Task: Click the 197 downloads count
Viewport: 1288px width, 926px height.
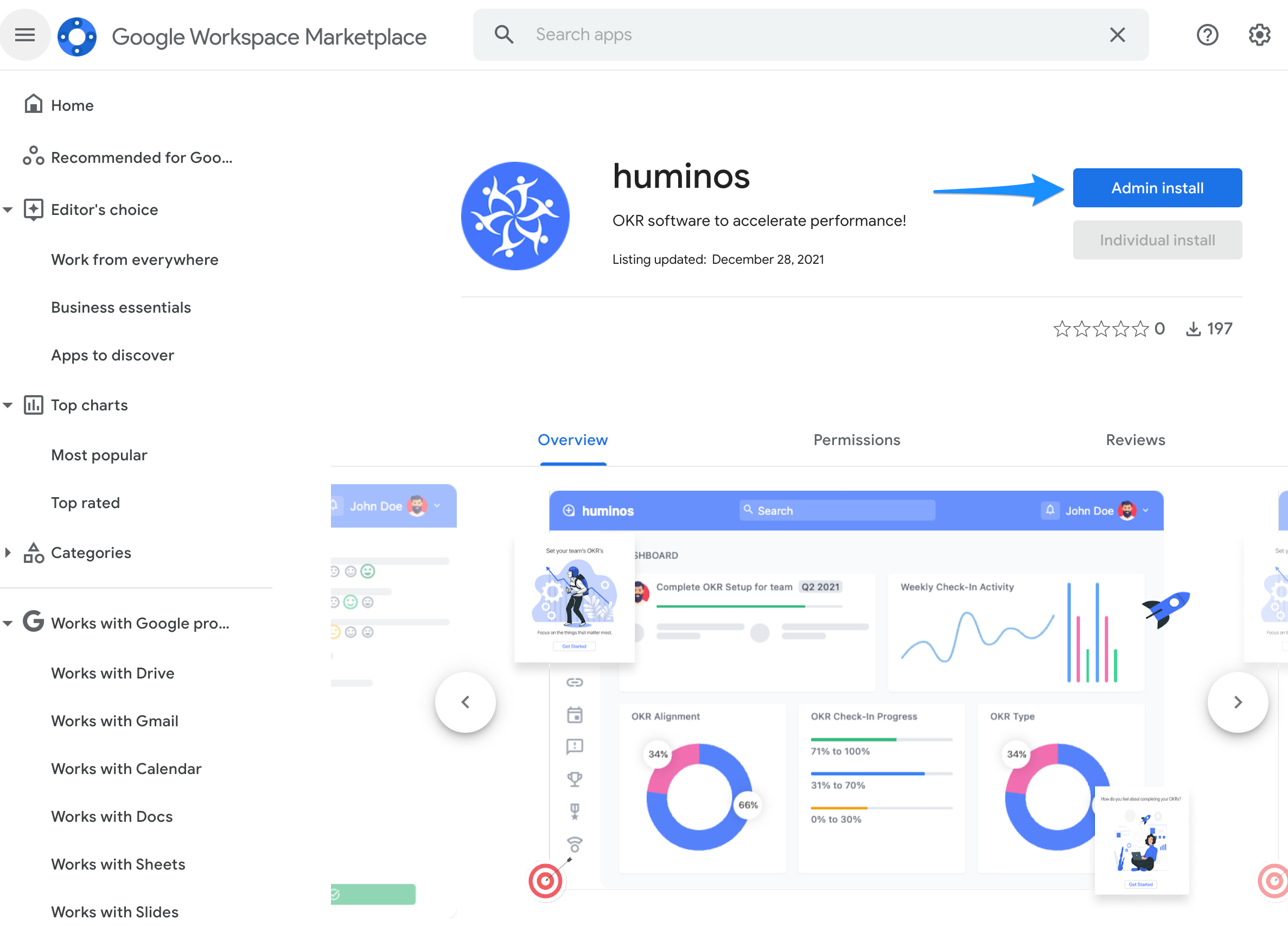Action: coord(1219,328)
